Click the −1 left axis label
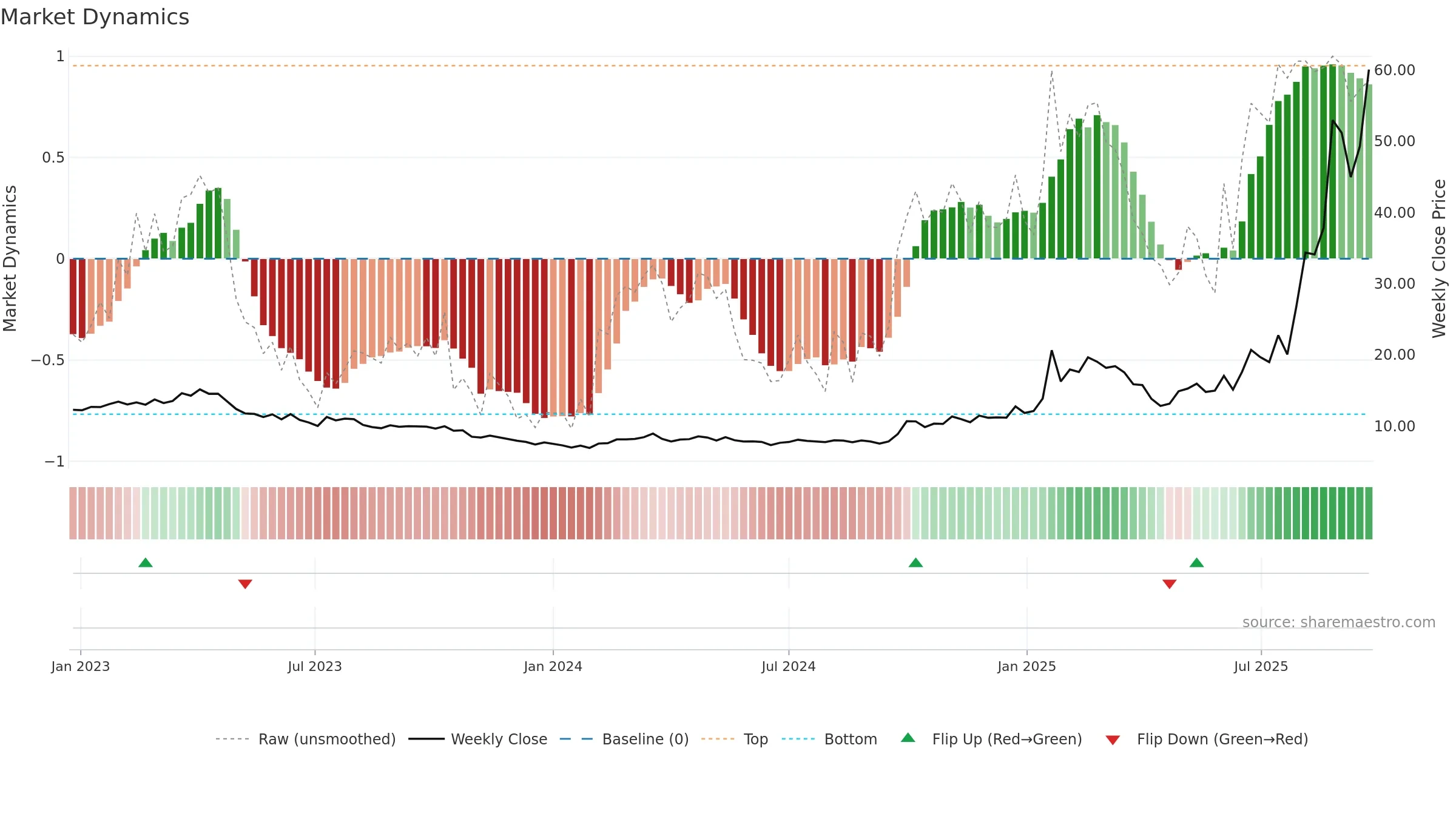 point(55,462)
